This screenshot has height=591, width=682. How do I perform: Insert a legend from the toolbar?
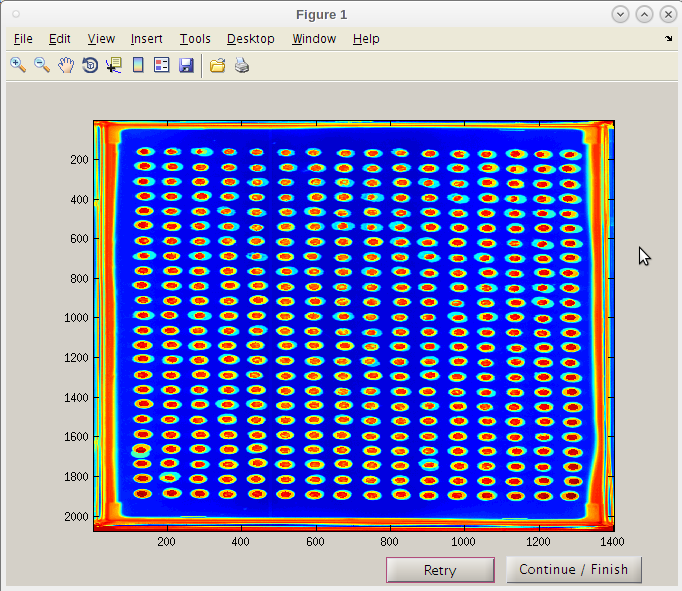(162, 65)
